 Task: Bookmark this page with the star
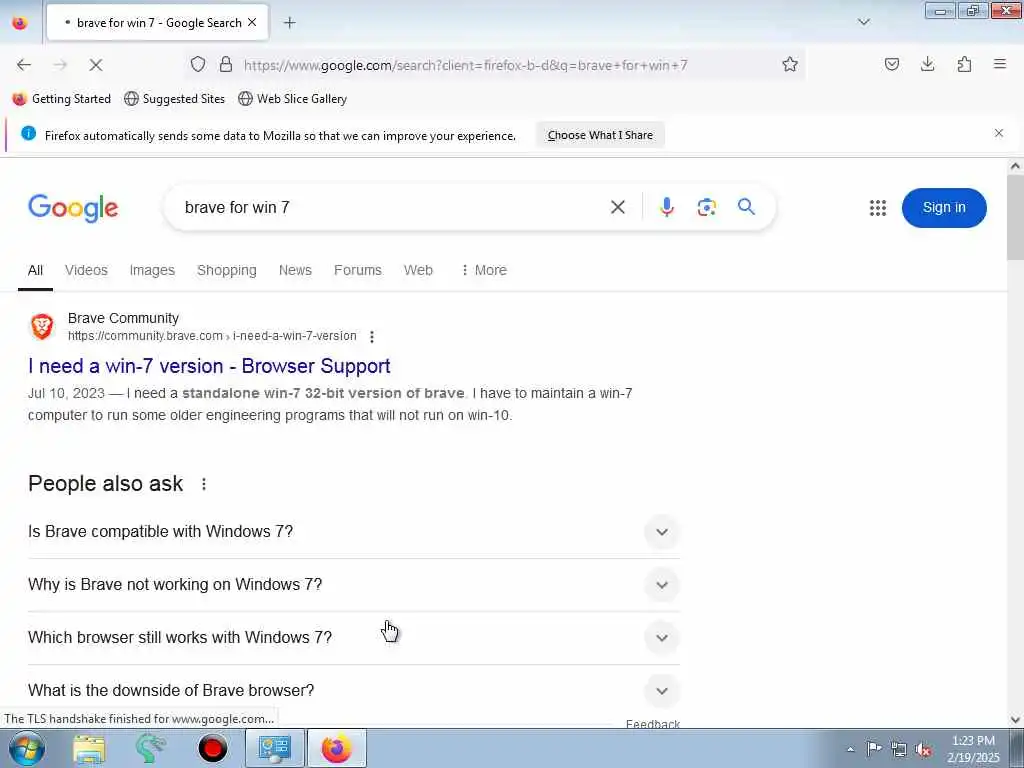[790, 64]
